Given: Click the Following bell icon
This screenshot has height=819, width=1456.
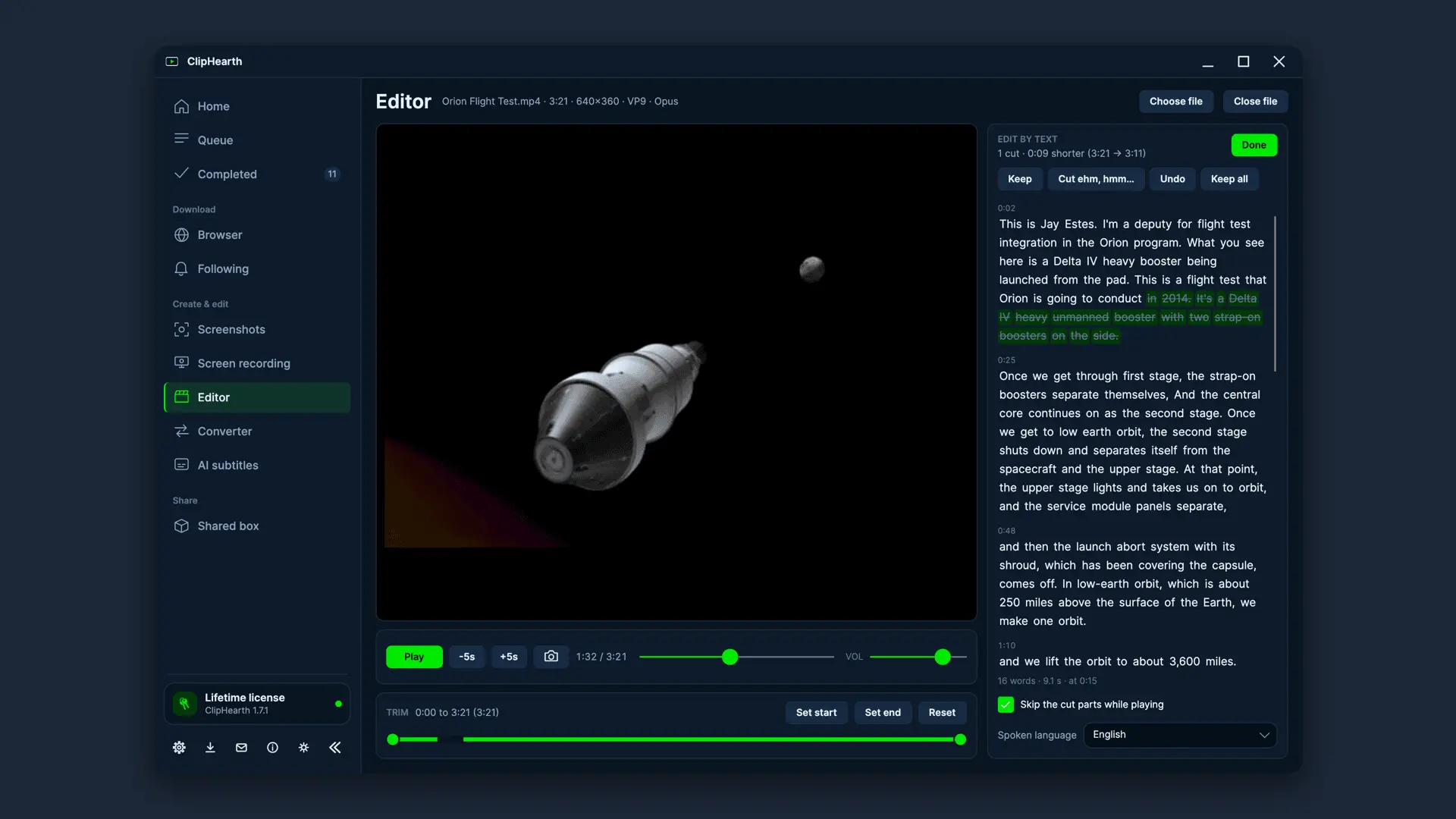Looking at the screenshot, I should 181,268.
